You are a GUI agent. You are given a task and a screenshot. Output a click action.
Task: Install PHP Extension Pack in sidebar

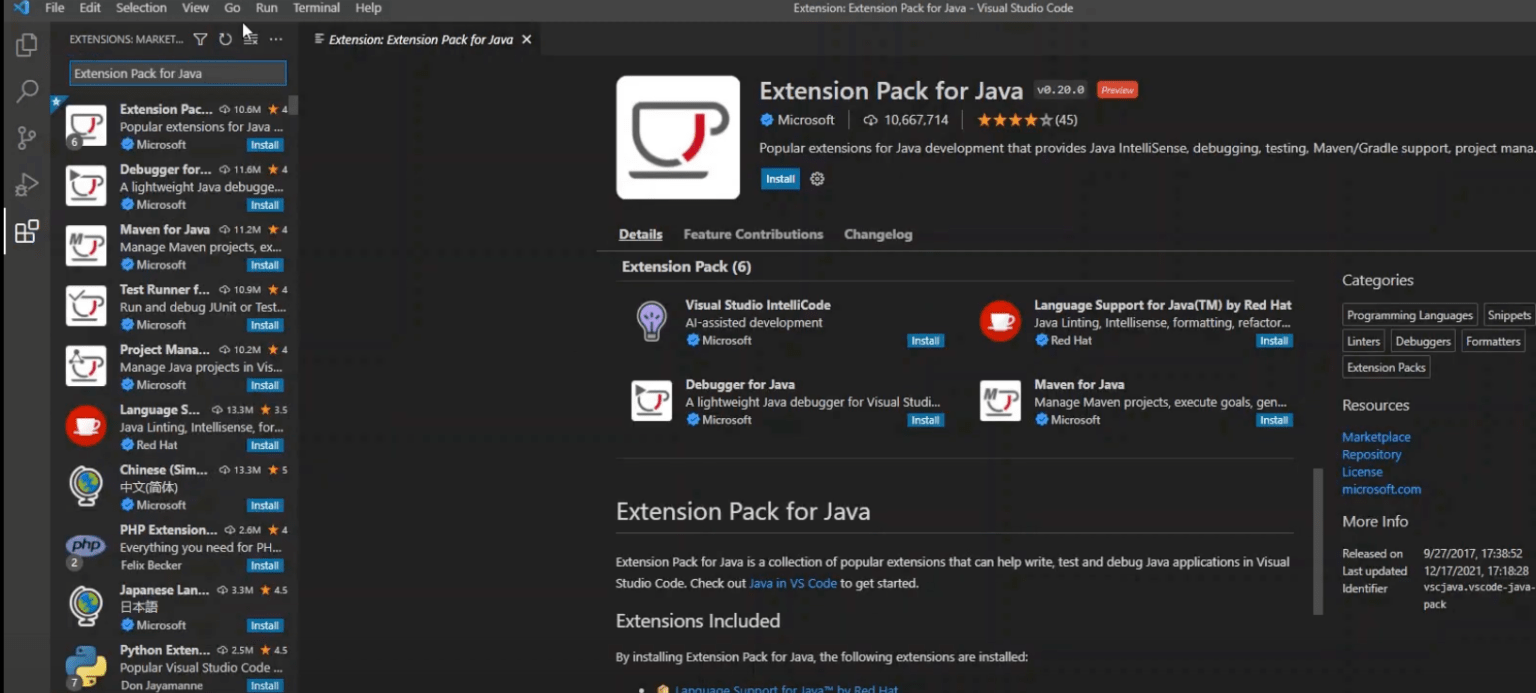265,565
